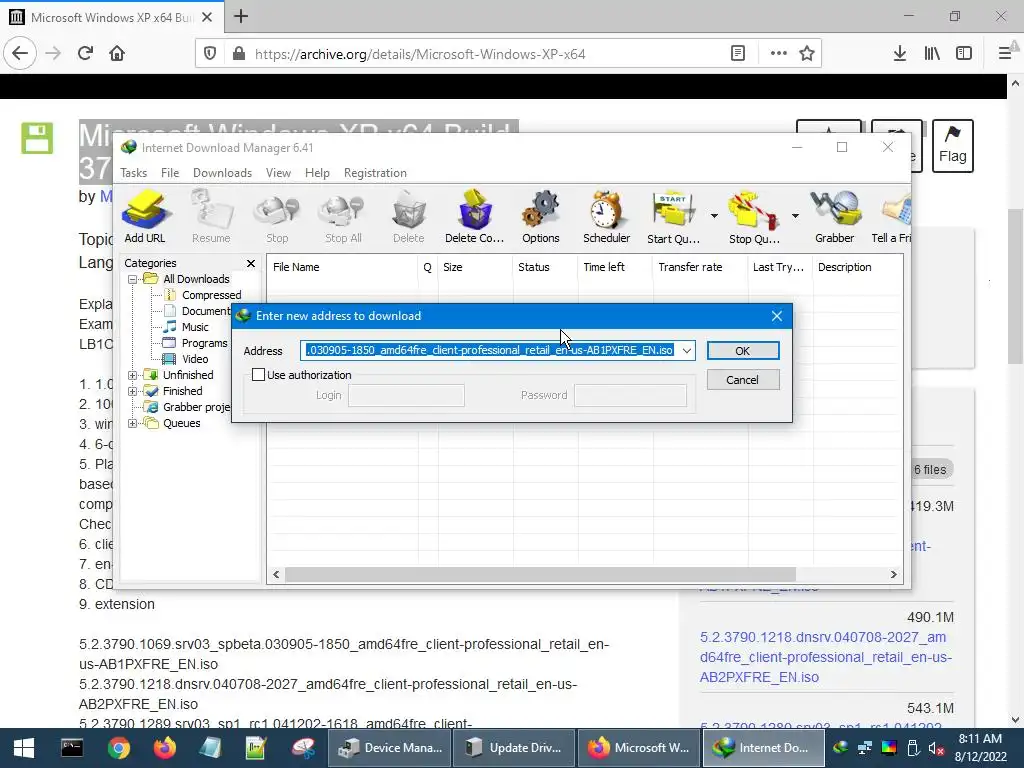Click the archive.org URL bar
This screenshot has height=768, width=1024.
(490, 54)
